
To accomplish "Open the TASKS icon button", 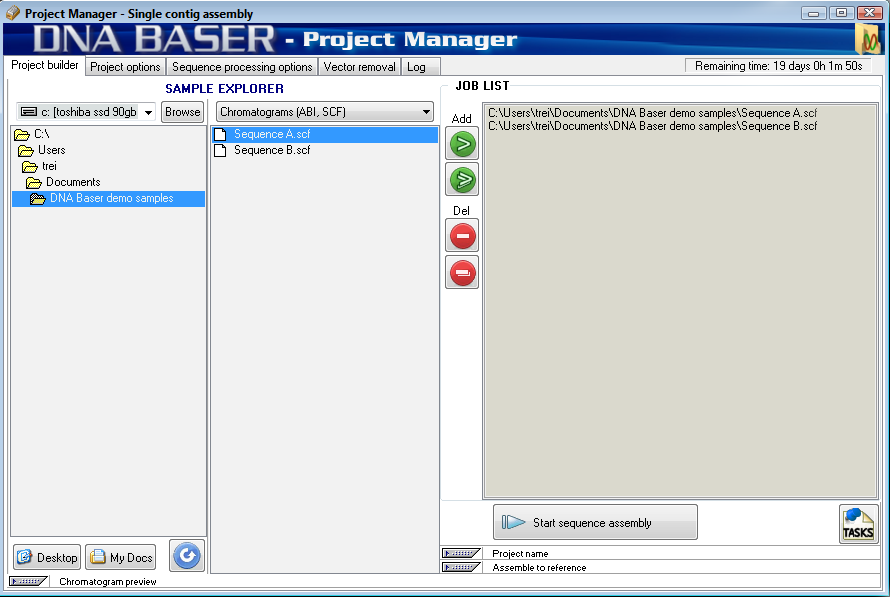I will [x=858, y=524].
